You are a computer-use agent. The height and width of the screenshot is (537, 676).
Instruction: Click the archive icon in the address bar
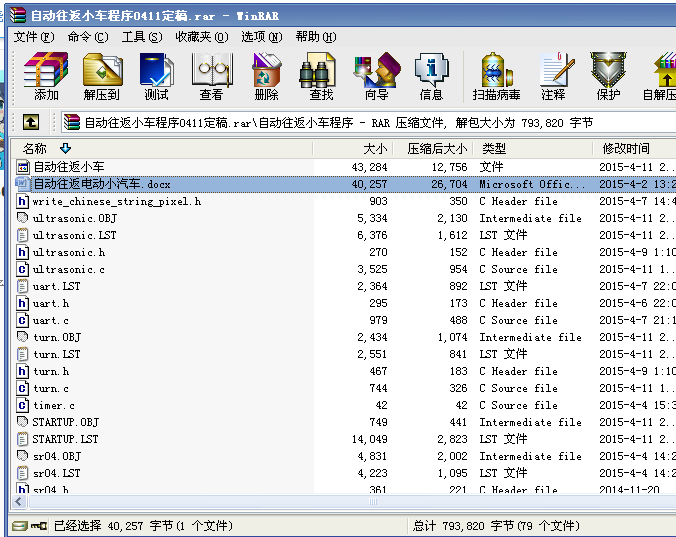click(72, 123)
